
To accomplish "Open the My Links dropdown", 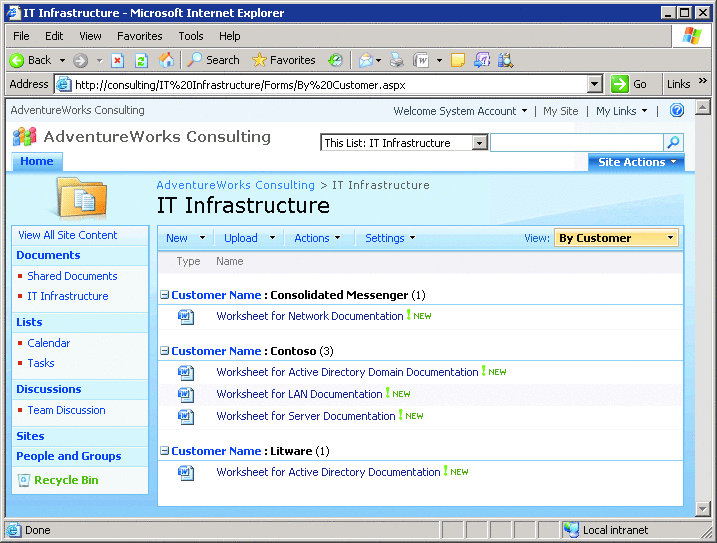I will coord(621,111).
